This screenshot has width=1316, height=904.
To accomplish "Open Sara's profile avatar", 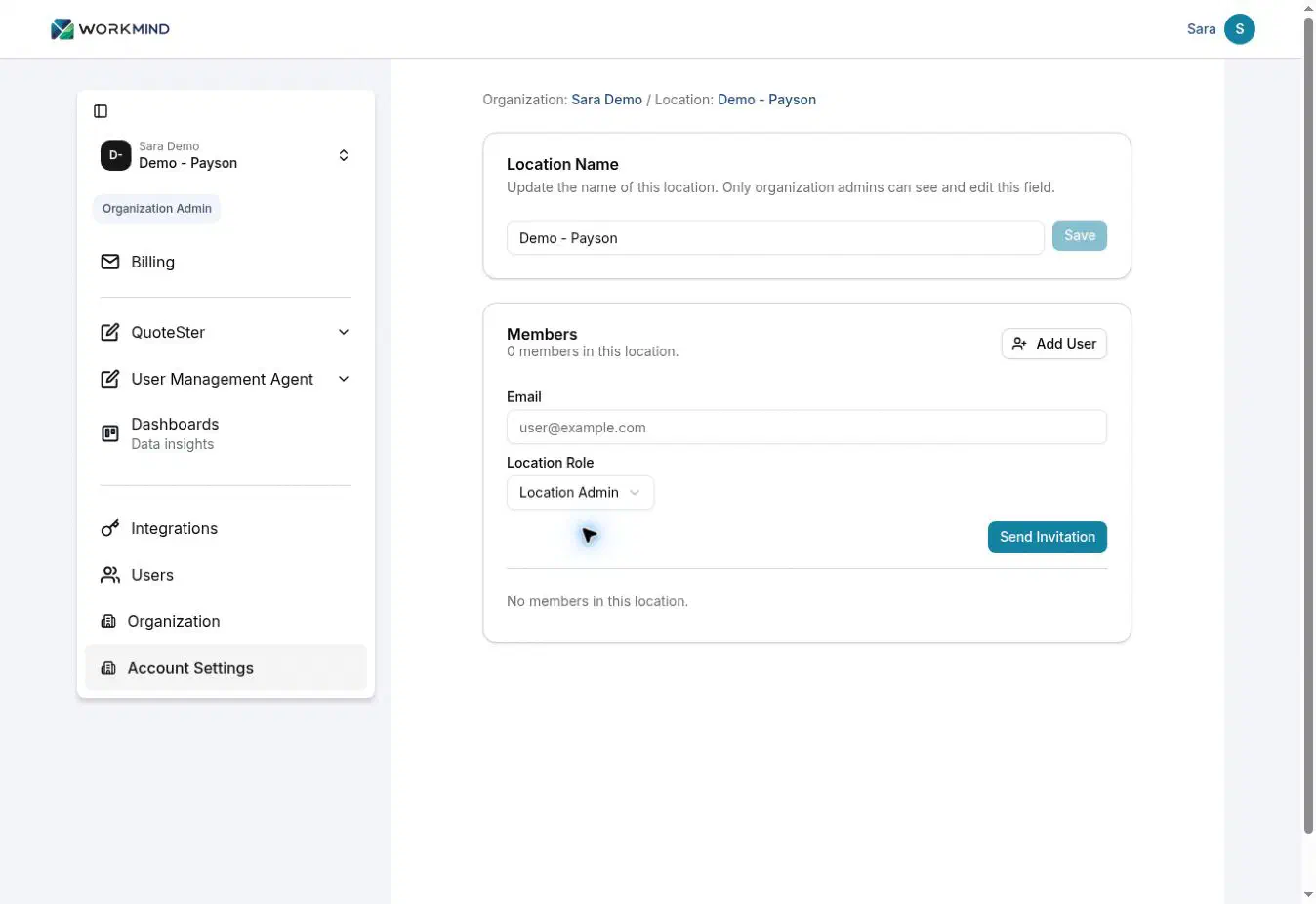I will [x=1240, y=29].
